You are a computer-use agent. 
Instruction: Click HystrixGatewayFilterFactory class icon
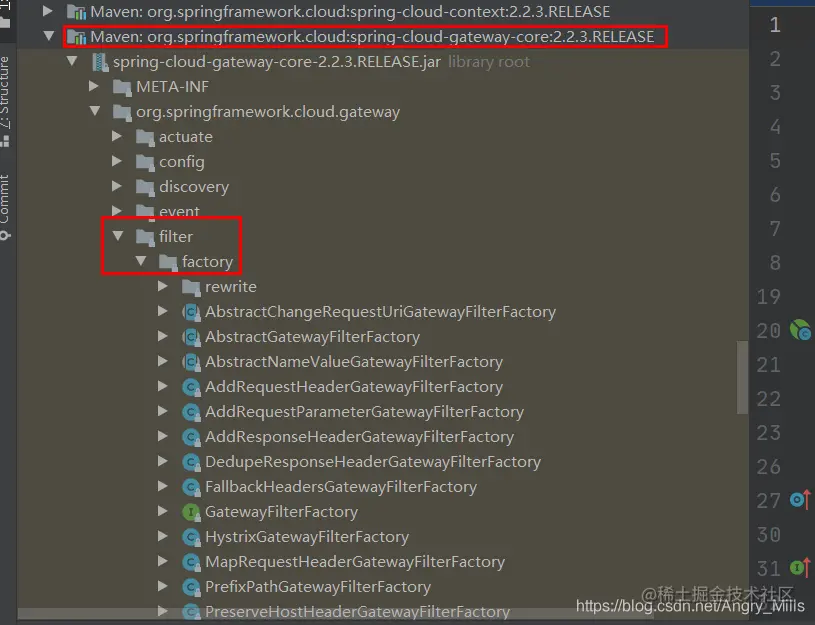point(191,537)
